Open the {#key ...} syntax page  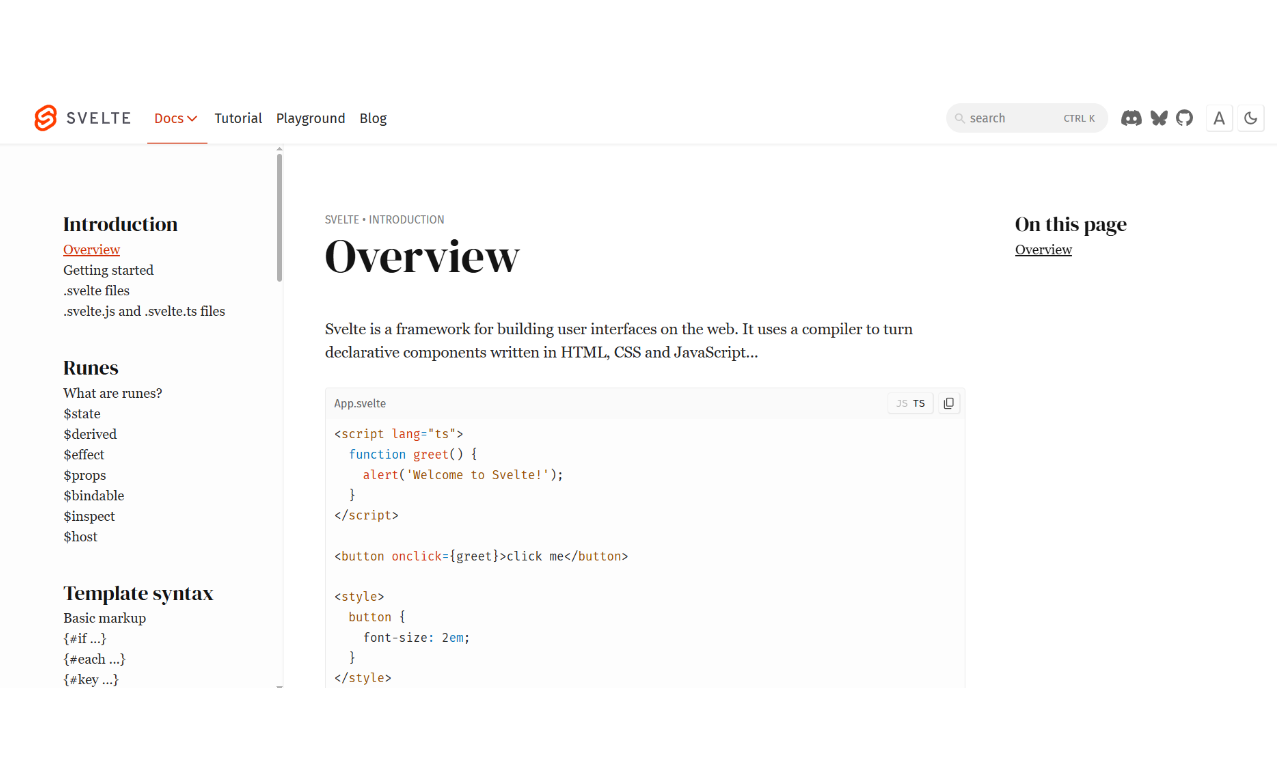[x=90, y=680]
